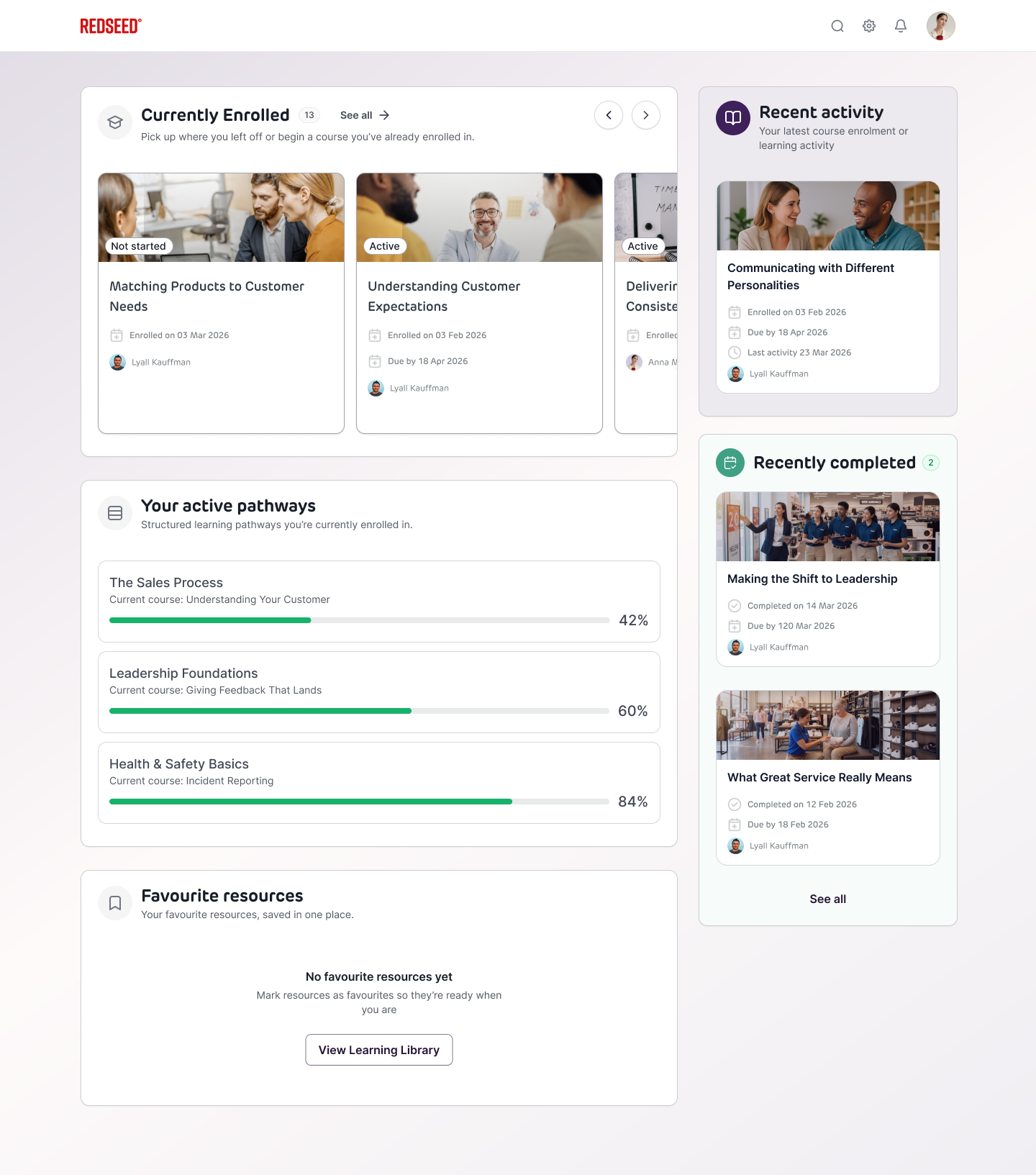Image resolution: width=1036 pixels, height=1175 pixels.
Task: Click Lyall Kauffman avatar in Making the Shift card
Action: [736, 647]
